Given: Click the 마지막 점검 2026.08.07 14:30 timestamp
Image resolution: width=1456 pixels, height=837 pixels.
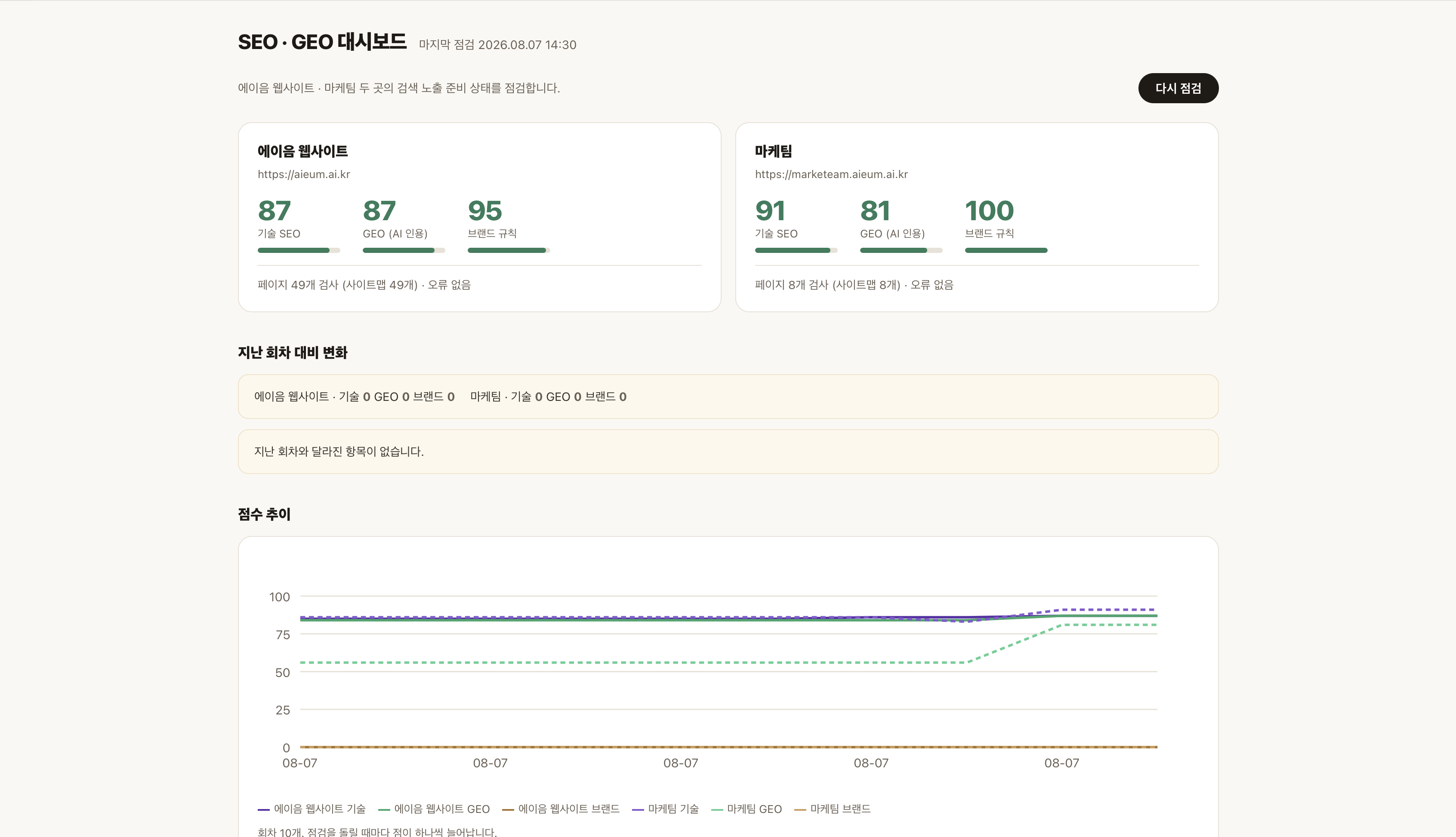Looking at the screenshot, I should coord(497,45).
